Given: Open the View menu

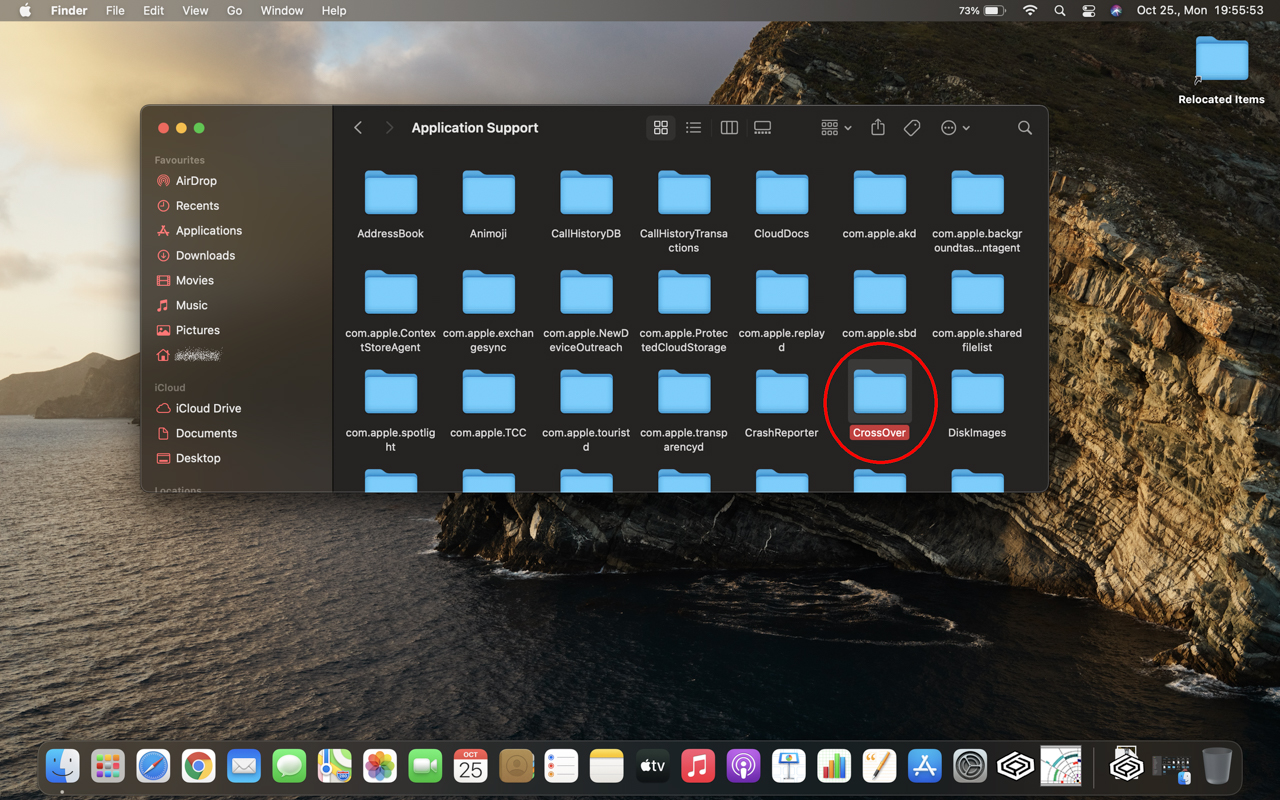Looking at the screenshot, I should coord(195,11).
